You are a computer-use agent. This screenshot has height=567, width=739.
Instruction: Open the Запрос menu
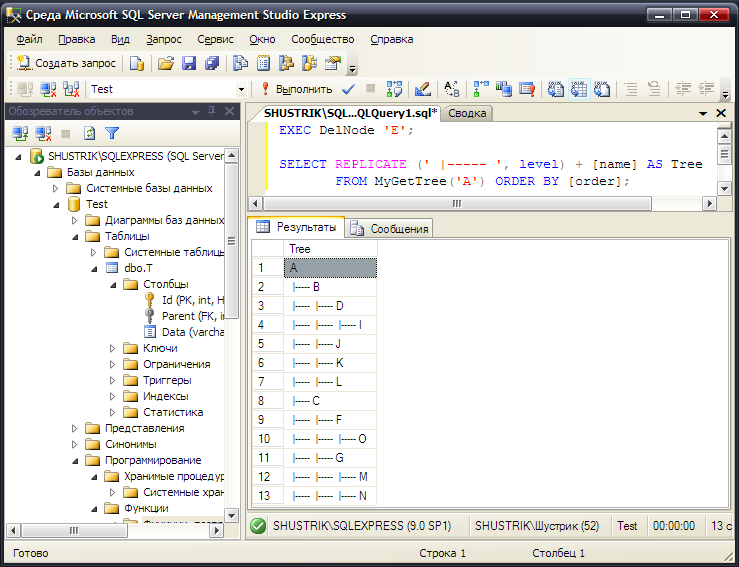[164, 39]
